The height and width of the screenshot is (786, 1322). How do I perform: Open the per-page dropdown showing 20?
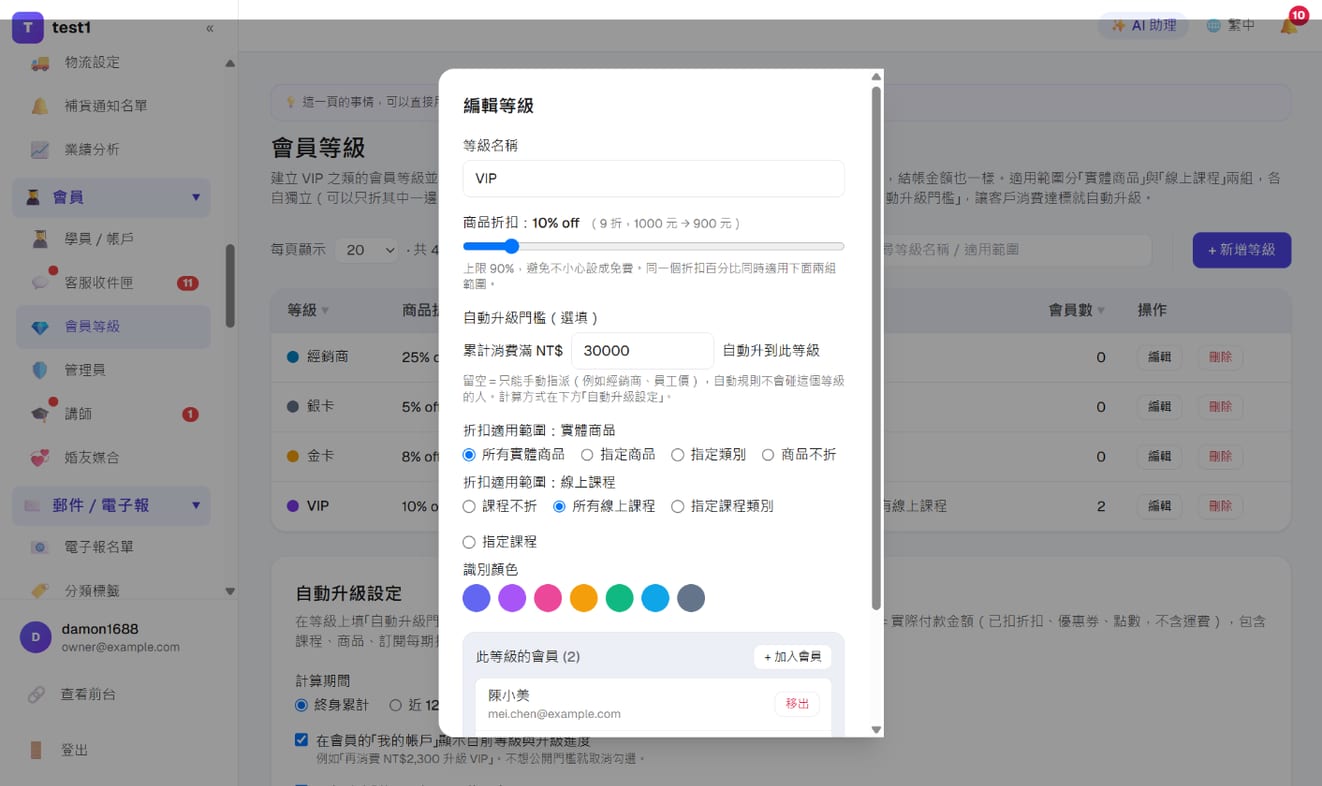tap(366, 250)
